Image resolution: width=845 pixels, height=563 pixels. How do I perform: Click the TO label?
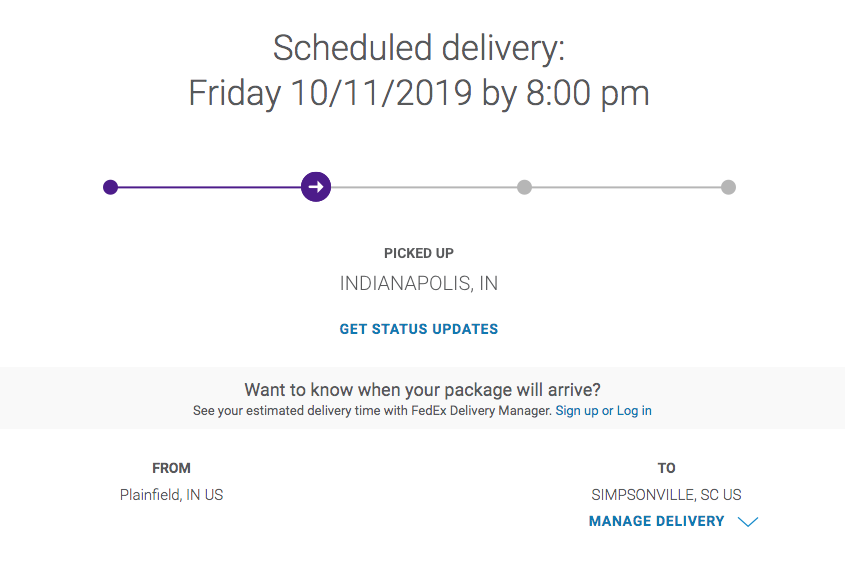click(666, 468)
